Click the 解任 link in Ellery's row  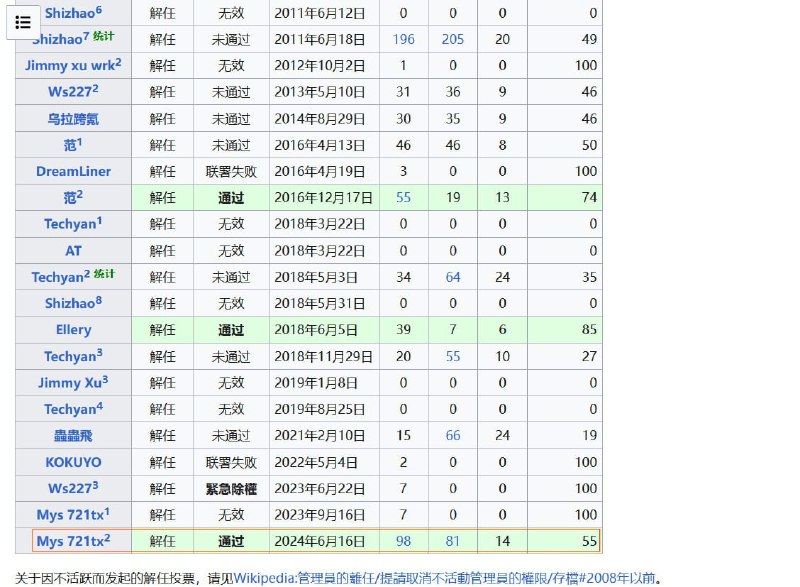click(x=162, y=329)
